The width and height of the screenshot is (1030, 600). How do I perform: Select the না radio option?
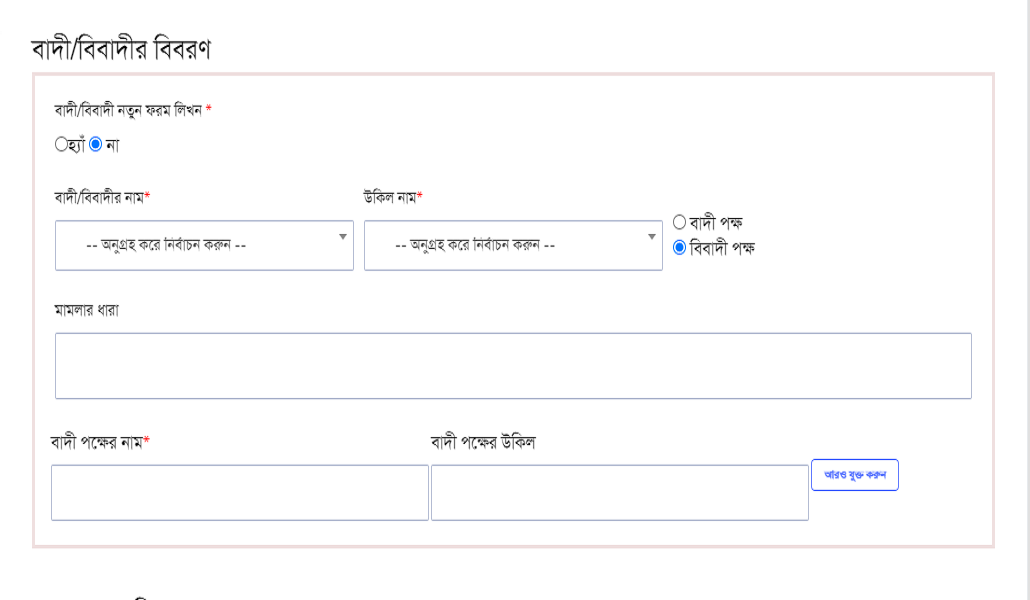tap(96, 145)
